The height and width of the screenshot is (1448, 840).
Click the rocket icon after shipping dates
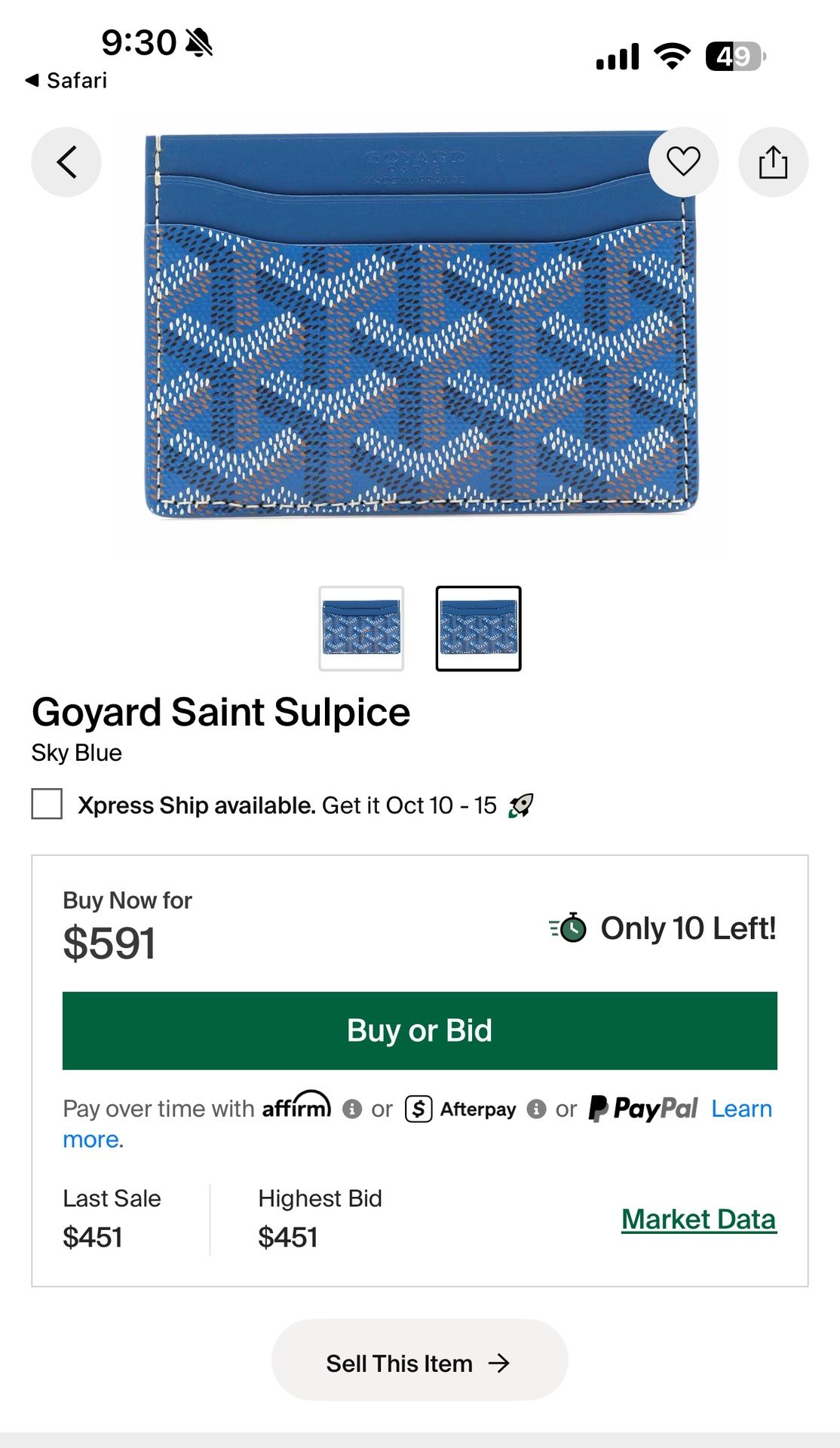click(521, 805)
